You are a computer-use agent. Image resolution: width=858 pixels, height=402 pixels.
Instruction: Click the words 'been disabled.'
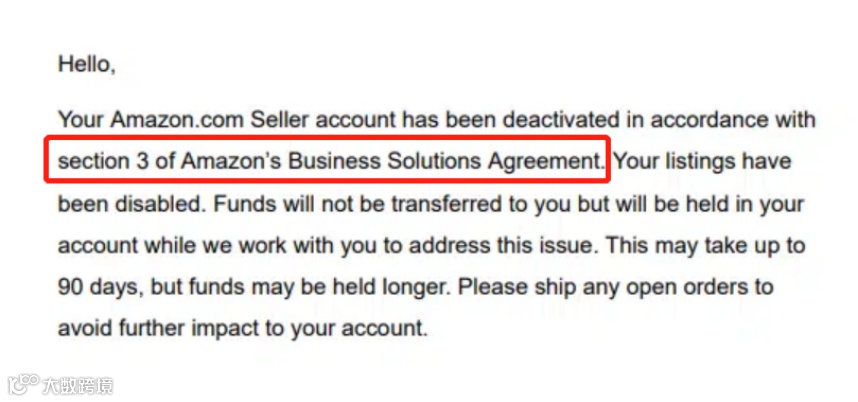(131, 203)
